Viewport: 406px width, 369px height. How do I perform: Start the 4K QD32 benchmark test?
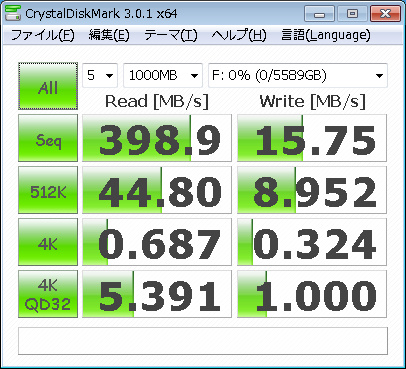point(48,294)
